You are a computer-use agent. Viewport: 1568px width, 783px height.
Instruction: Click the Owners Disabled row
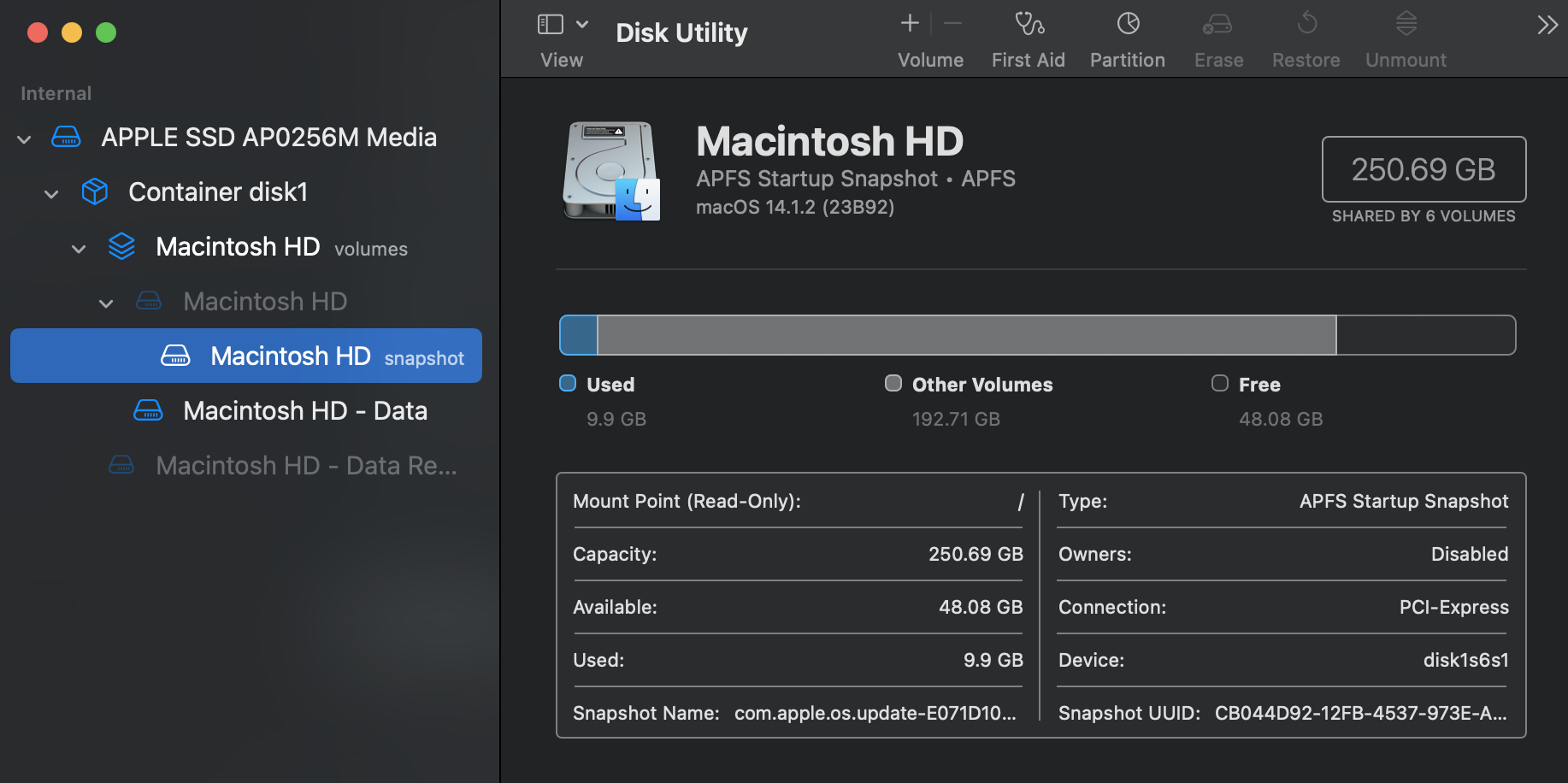pyautogui.click(x=1283, y=554)
